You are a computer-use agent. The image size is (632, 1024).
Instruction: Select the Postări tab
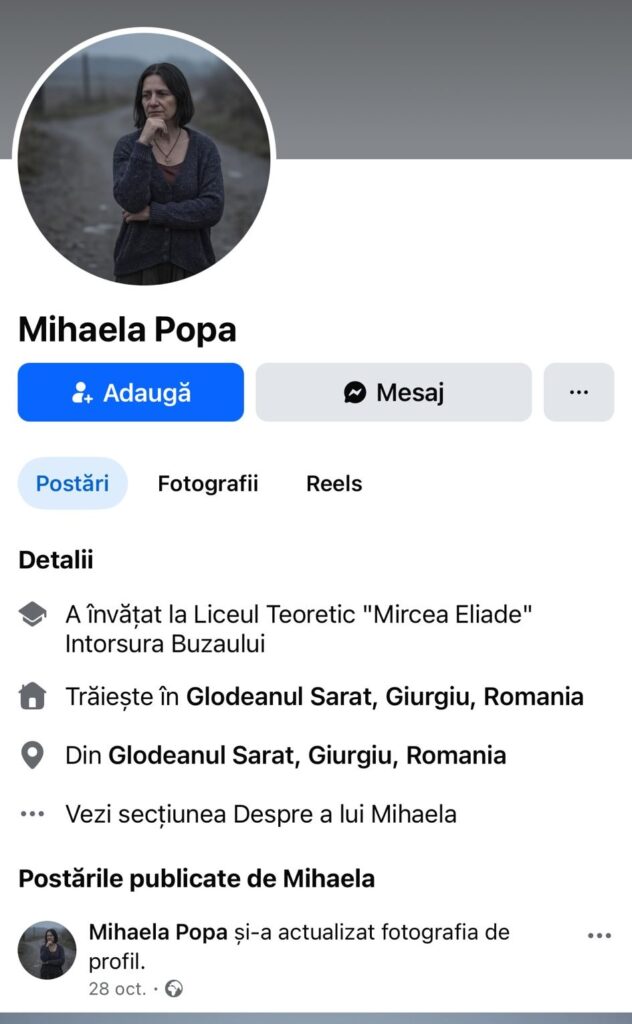pos(72,484)
